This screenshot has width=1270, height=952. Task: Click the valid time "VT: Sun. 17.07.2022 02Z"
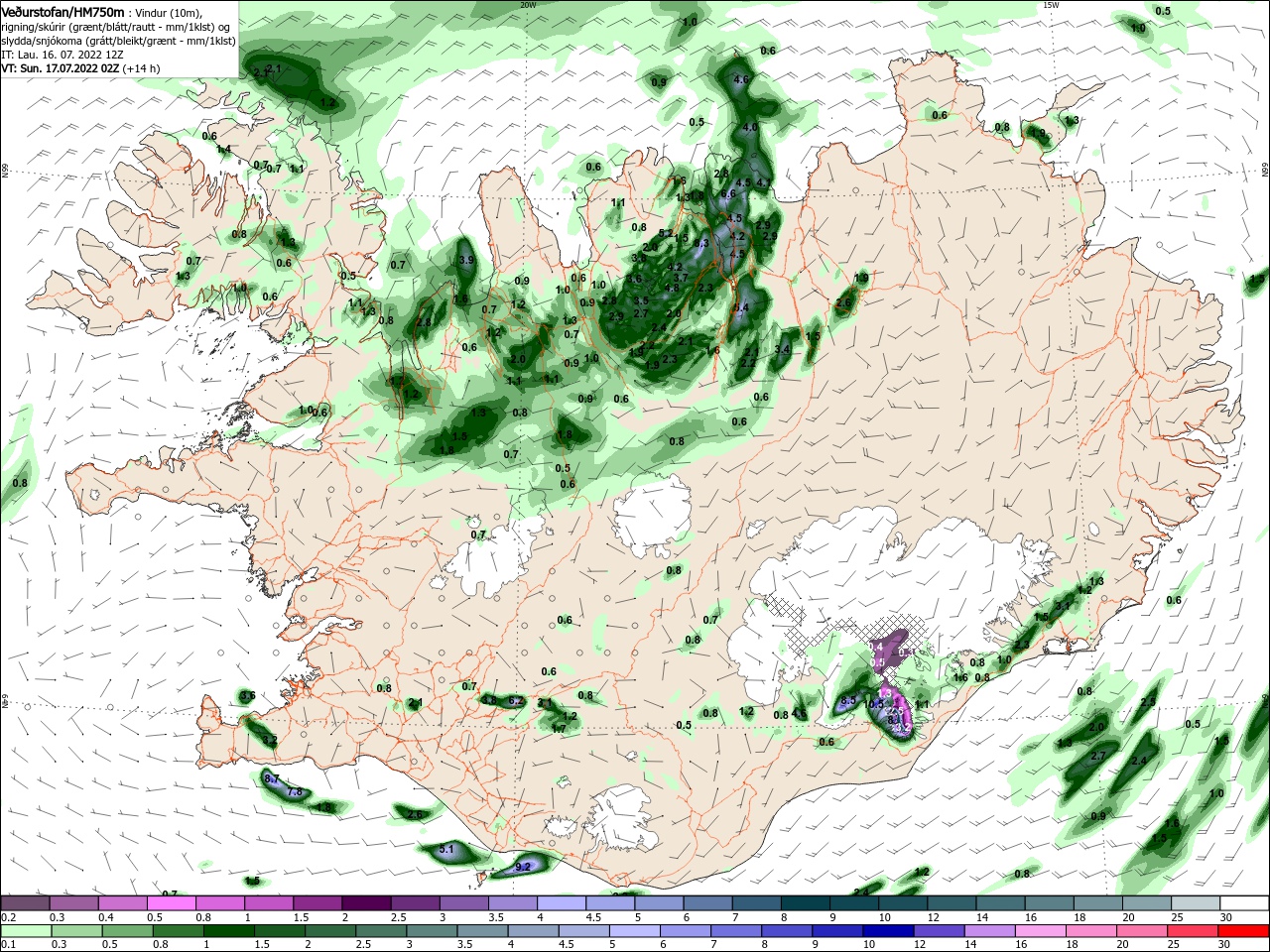(61, 68)
